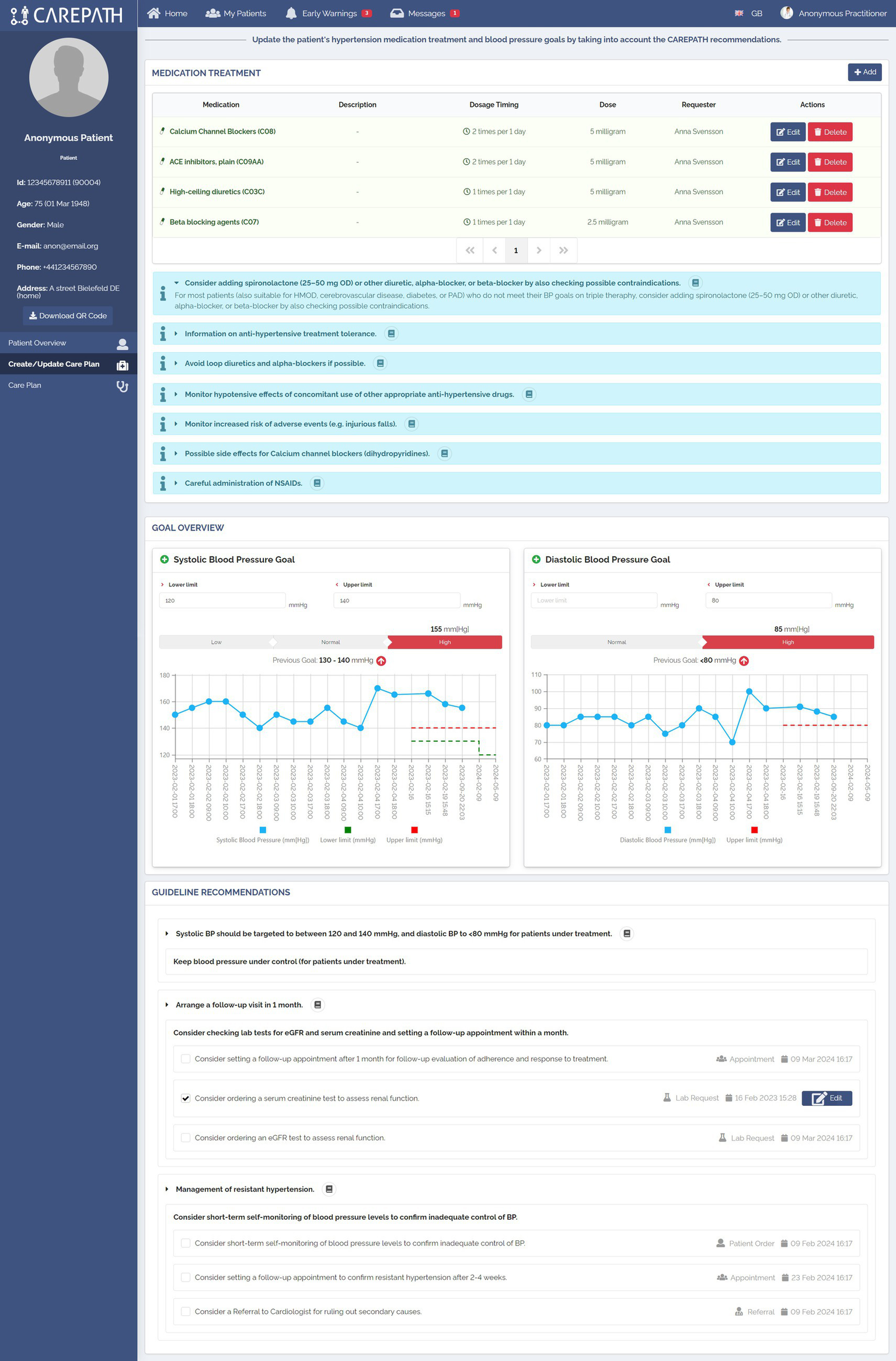Click red up-arrow next to previous systolic goal
The width and height of the screenshot is (896, 1361).
[381, 661]
